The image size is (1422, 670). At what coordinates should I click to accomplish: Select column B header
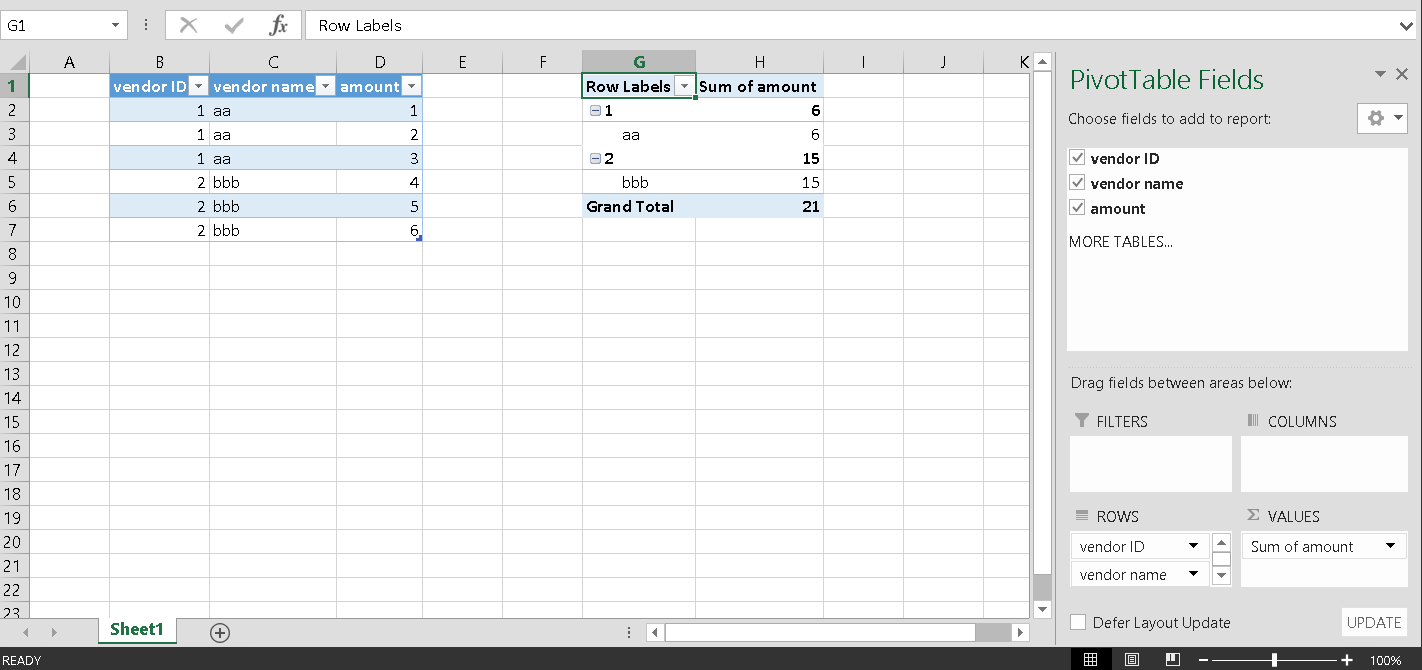(159, 62)
